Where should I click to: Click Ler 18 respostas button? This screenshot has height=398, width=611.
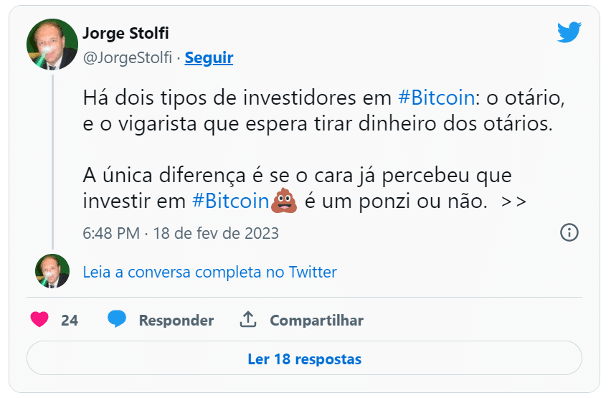click(x=304, y=358)
